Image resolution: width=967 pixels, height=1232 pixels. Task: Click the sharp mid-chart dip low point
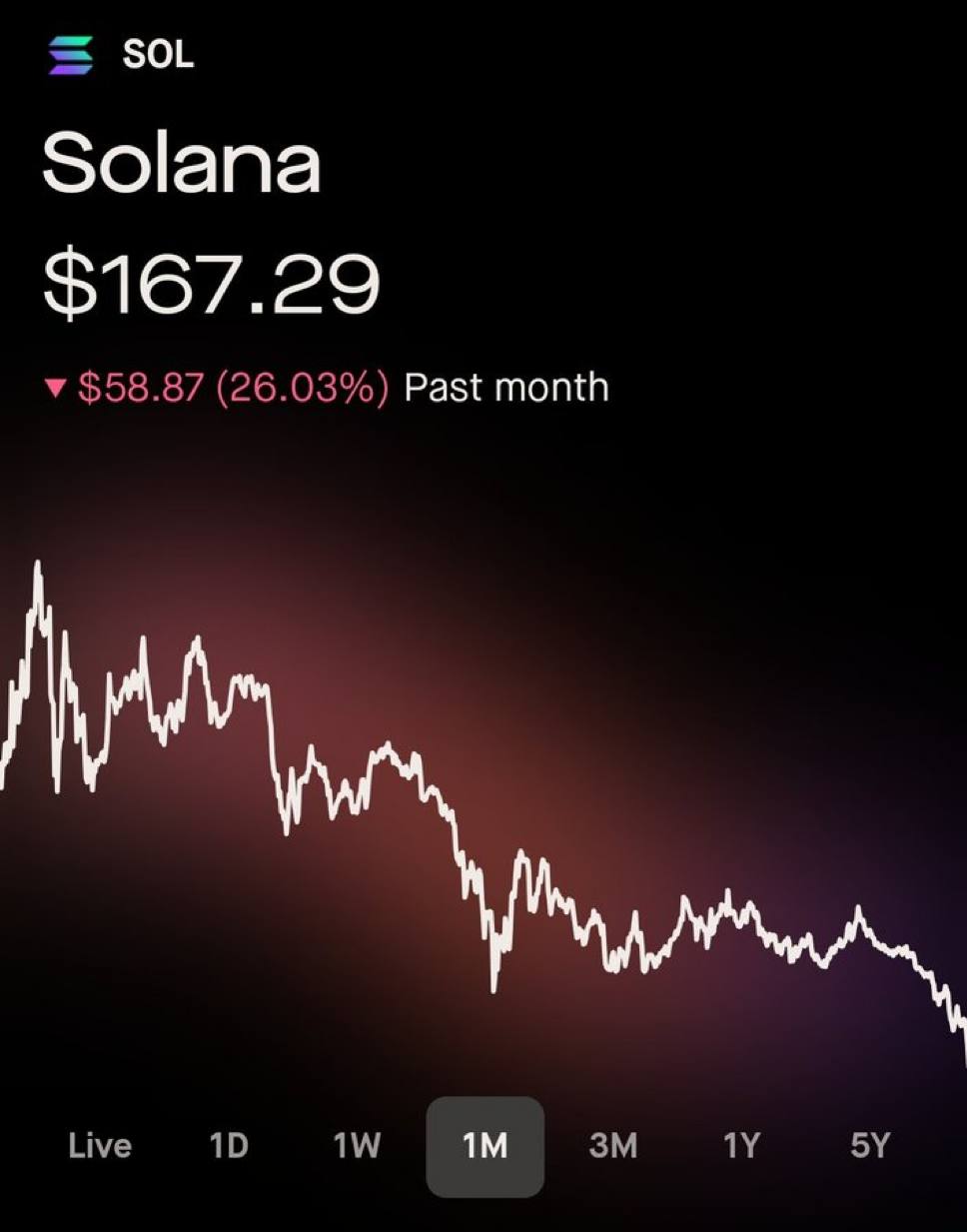pos(493,987)
